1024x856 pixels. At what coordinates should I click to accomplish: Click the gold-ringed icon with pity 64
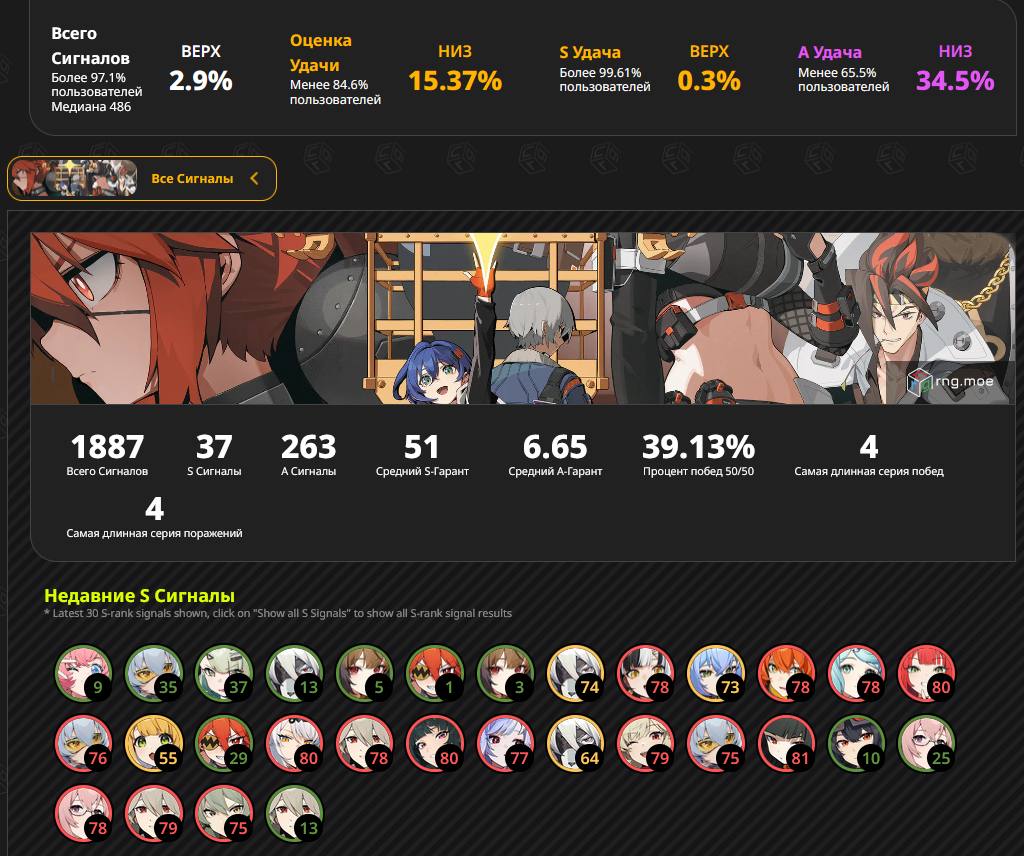pyautogui.click(x=575, y=744)
